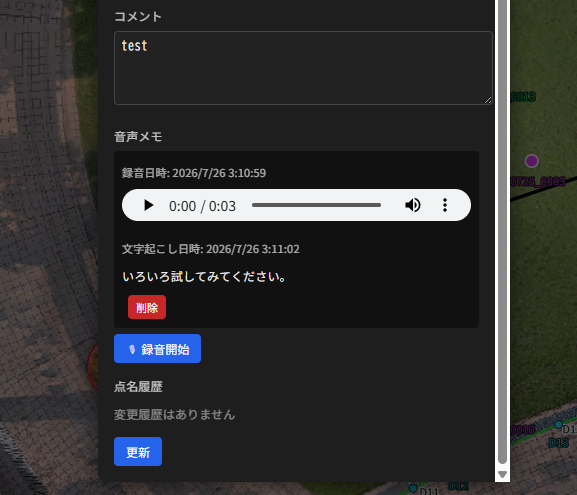Click the 音声メモ section heading
The height and width of the screenshot is (495, 577).
click(138, 137)
